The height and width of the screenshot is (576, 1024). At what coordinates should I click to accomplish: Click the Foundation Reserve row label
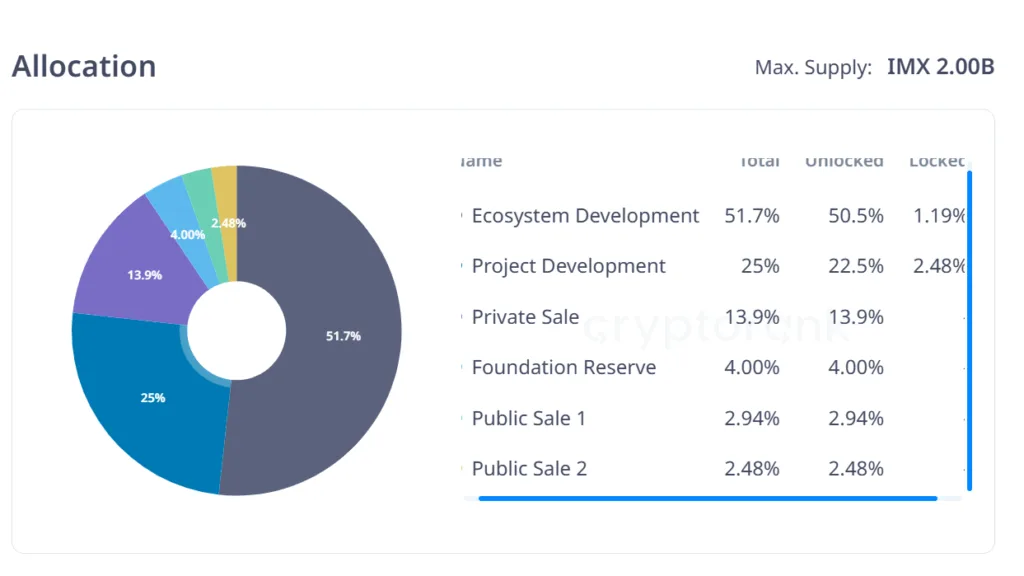[564, 367]
